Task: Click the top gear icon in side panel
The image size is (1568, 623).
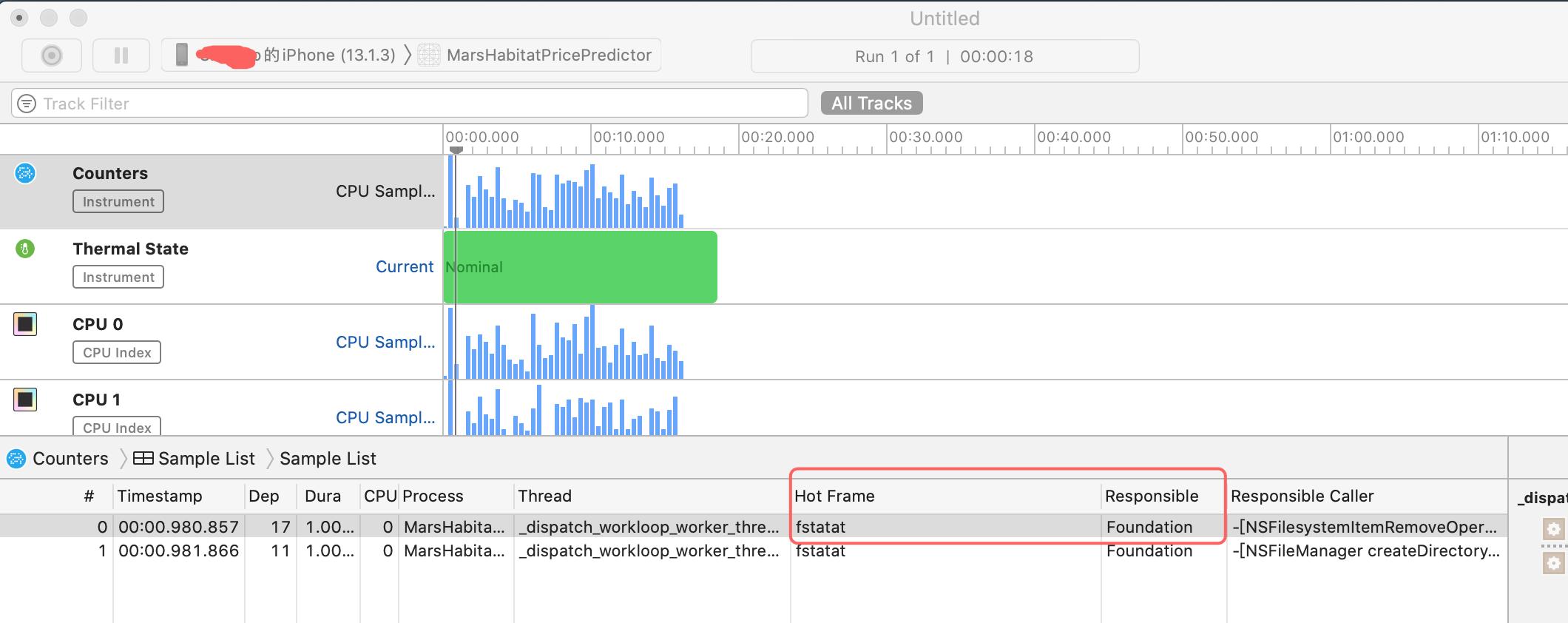Action: [1553, 529]
